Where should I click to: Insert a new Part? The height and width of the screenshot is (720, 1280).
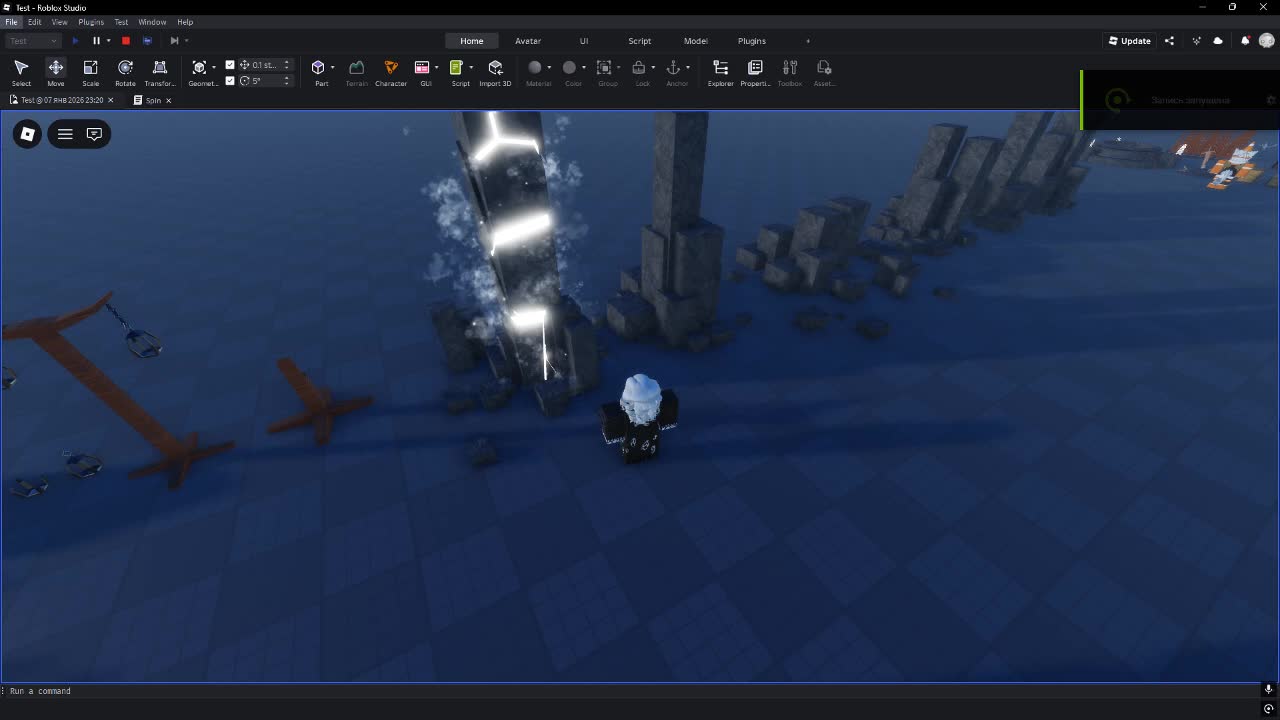point(318,67)
